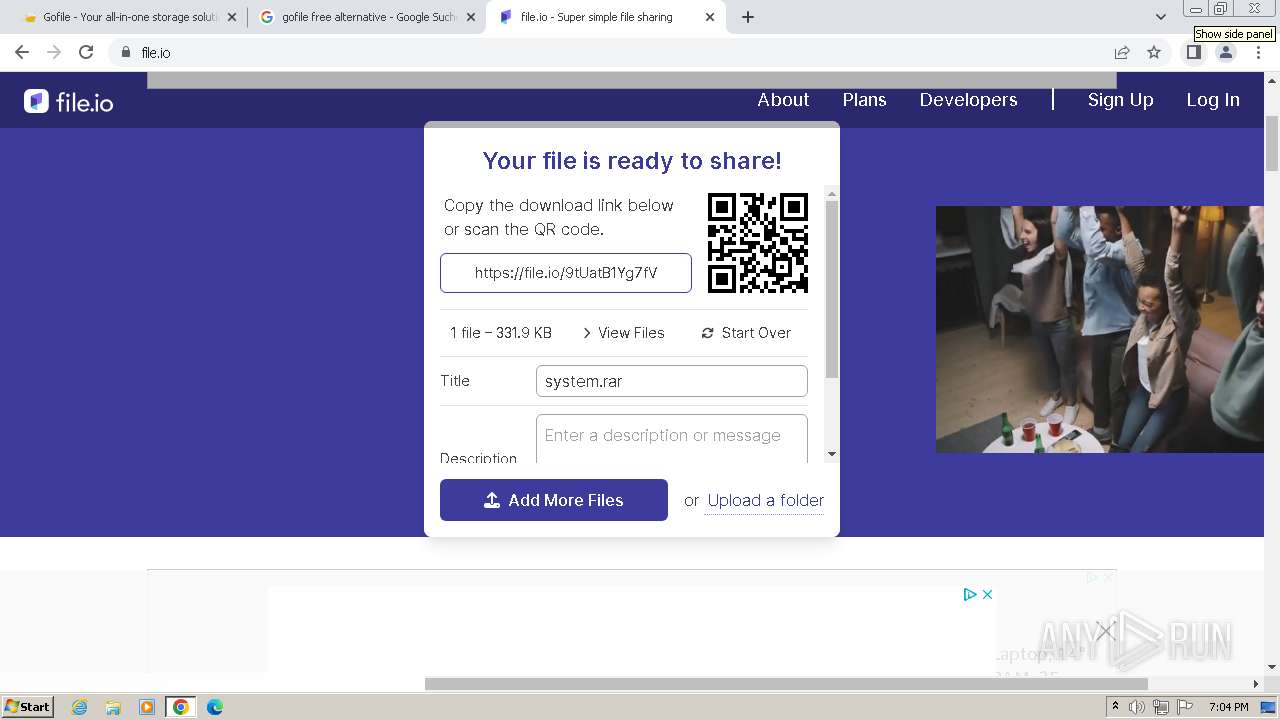Screen dimensions: 1280x720
Task: Select the file.io tab
Action: 605,17
